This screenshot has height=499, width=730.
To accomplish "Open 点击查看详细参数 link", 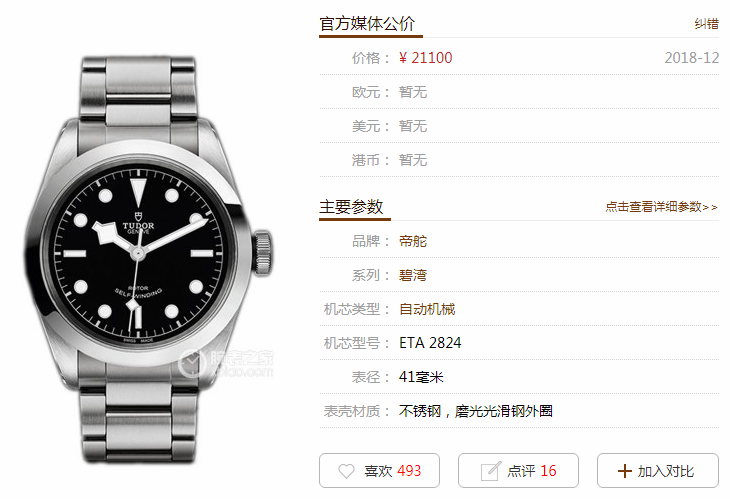I will (661, 207).
